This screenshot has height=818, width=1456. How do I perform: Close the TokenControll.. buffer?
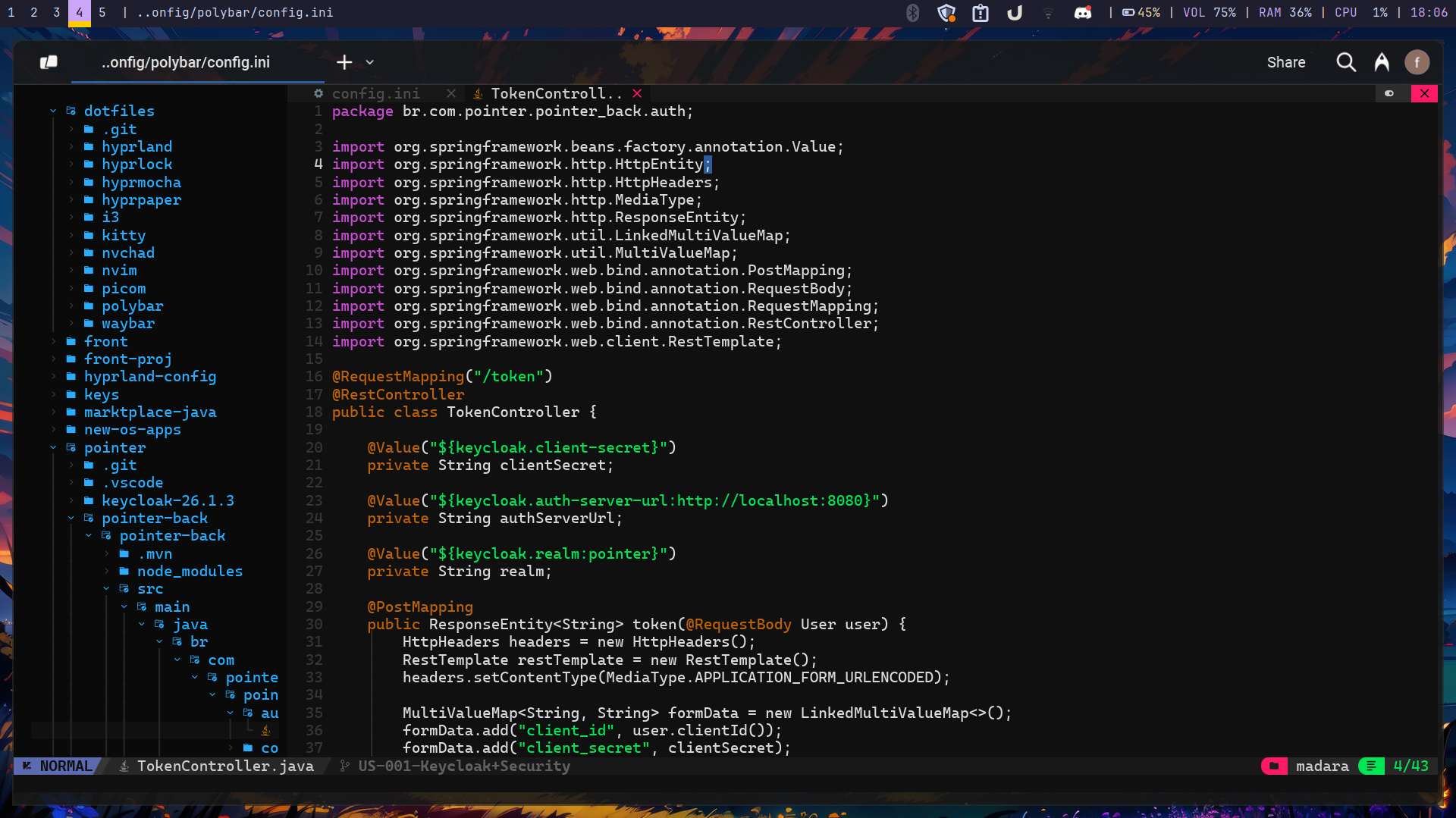637,93
